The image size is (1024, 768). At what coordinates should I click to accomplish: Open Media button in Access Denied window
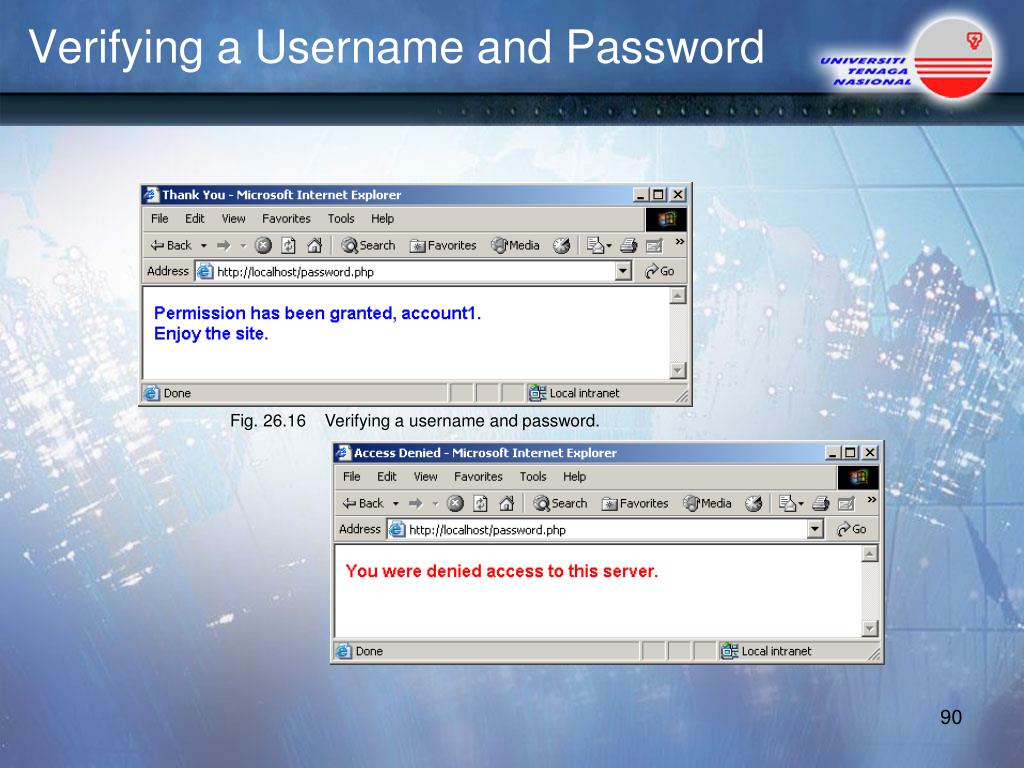(x=707, y=504)
